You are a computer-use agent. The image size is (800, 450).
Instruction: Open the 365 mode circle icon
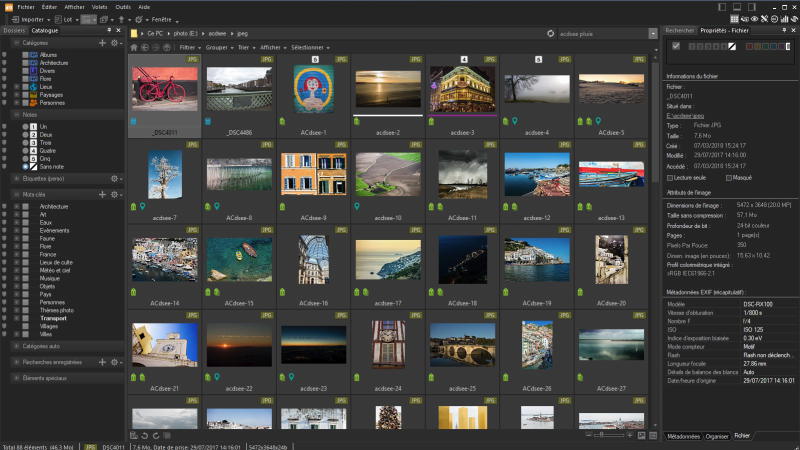click(x=774, y=19)
